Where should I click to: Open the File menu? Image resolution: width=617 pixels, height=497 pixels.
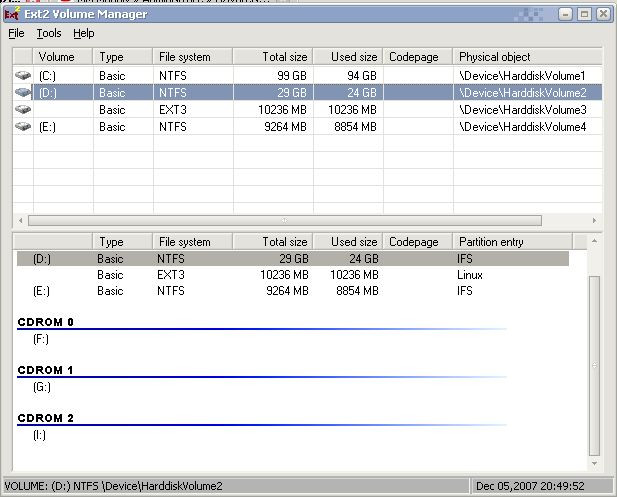click(16, 33)
